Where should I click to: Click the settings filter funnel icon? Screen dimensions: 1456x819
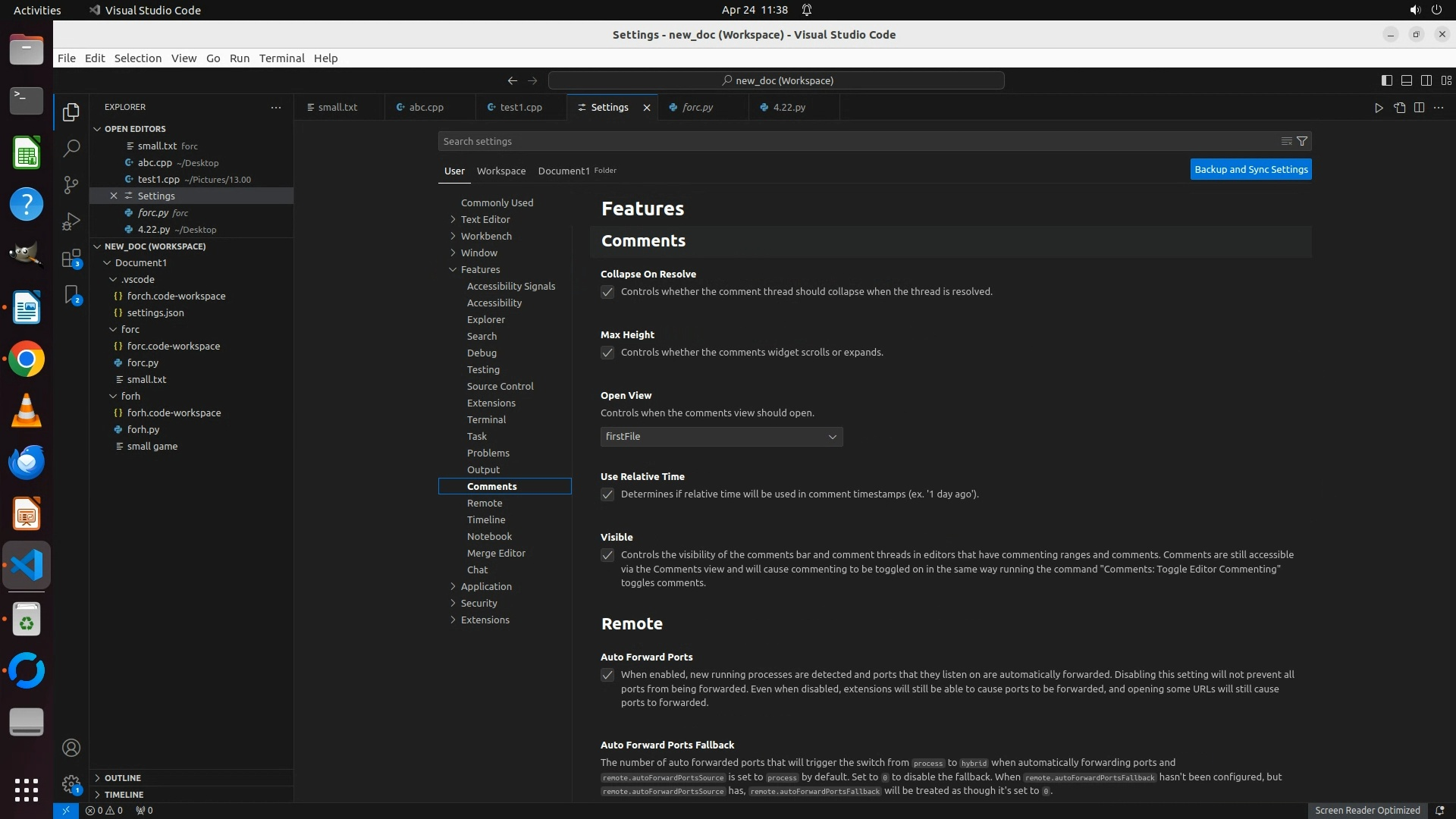click(1302, 141)
